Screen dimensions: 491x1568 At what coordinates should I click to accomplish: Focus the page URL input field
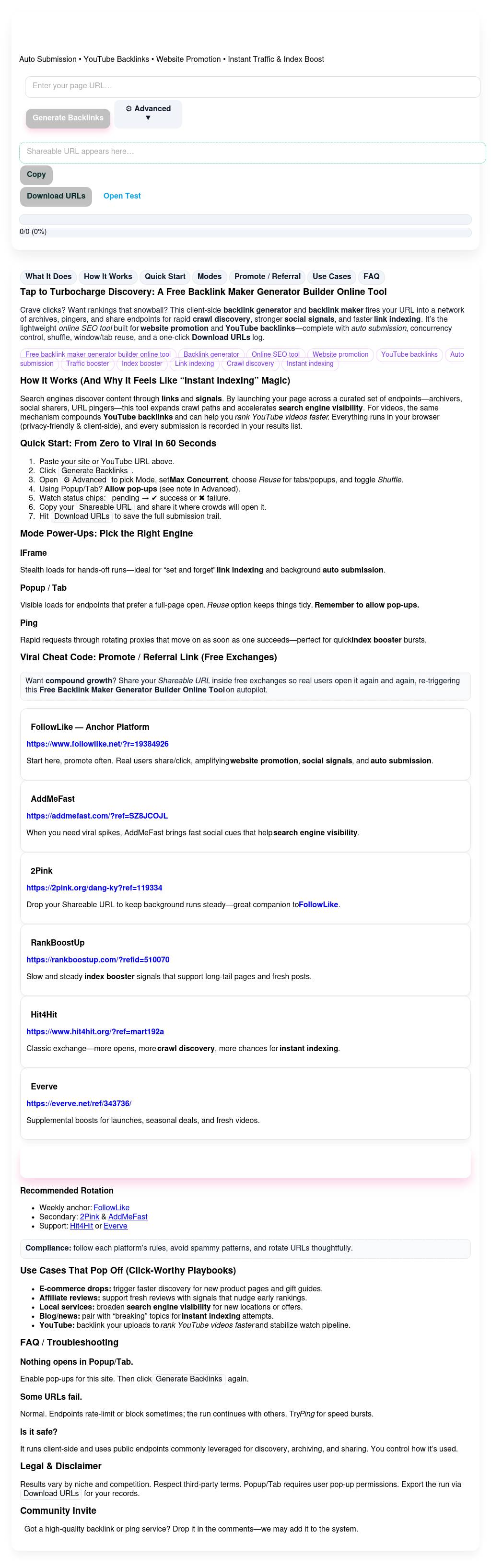(x=252, y=86)
